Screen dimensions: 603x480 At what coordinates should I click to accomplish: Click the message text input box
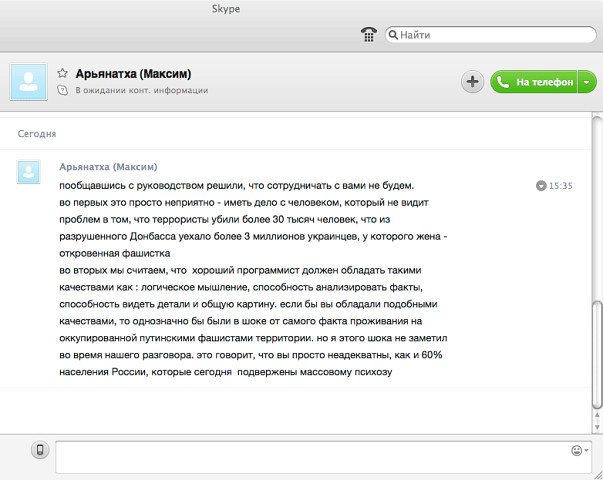coord(310,455)
